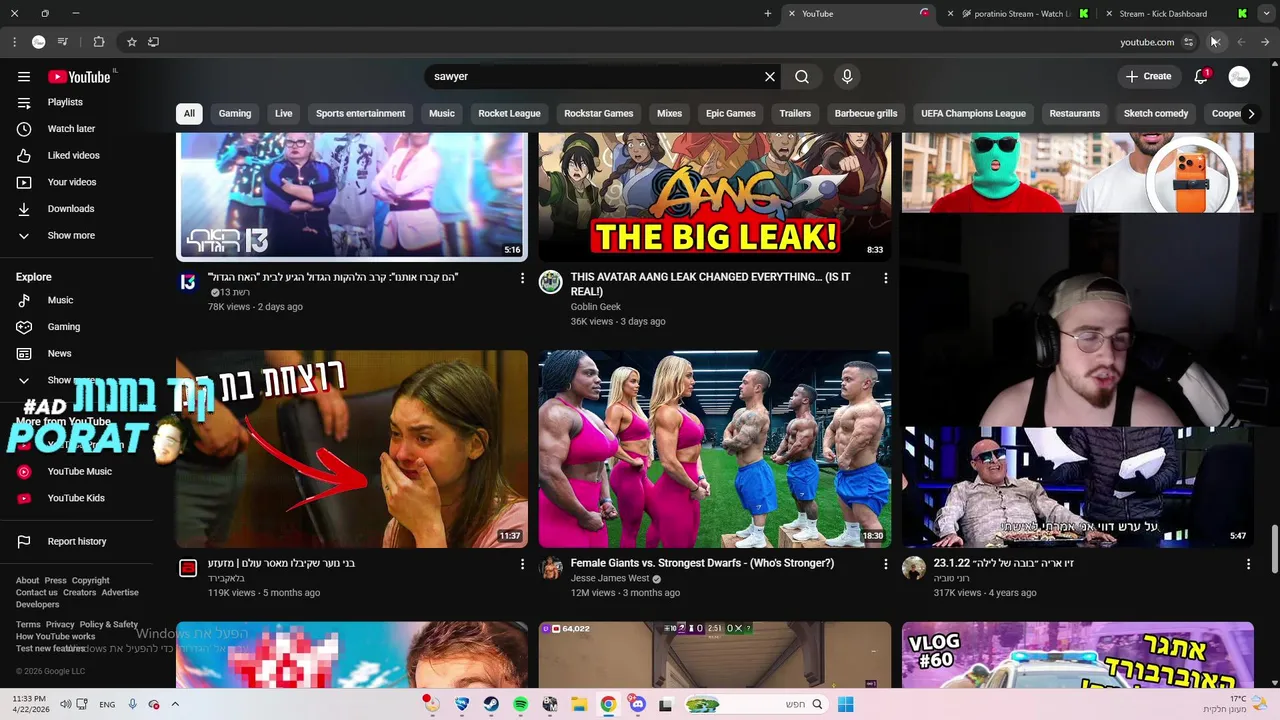Select the Live filter chip
Image resolution: width=1280 pixels, height=720 pixels.
point(284,114)
